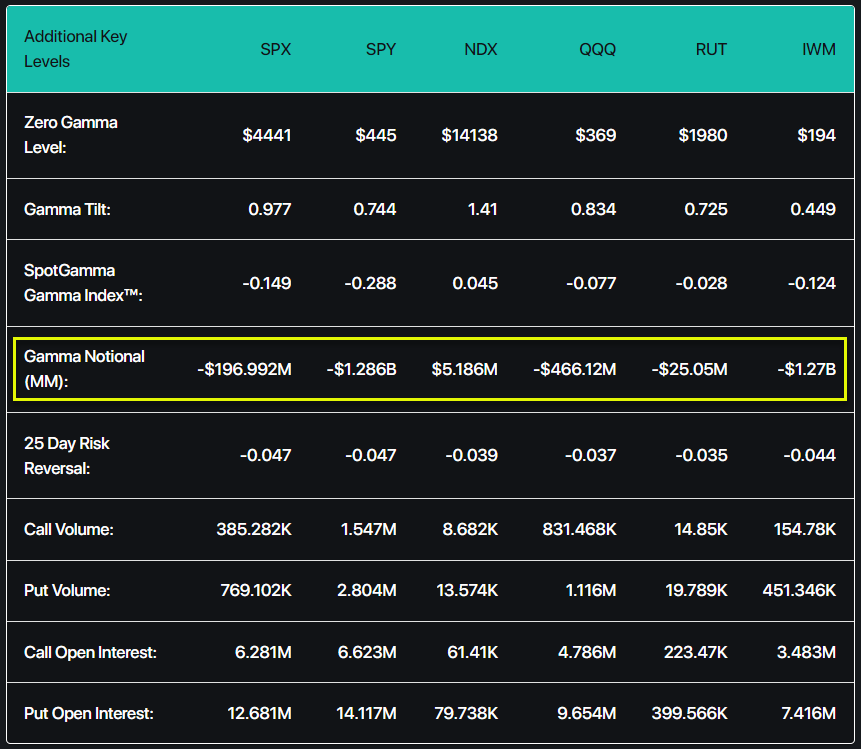Select the SPY column header
Screen dimensions: 861x749
381,49
